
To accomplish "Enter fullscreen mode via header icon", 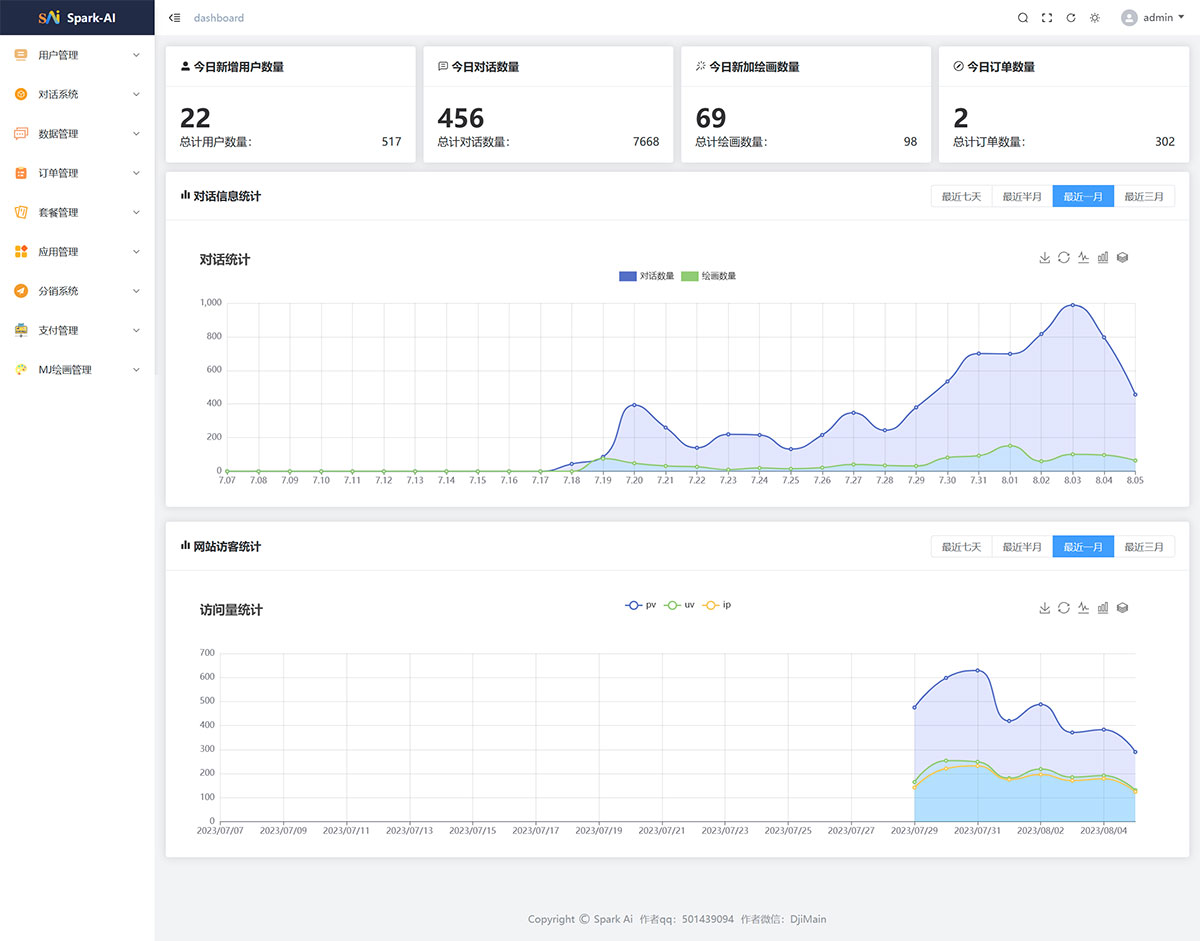I will point(1047,18).
